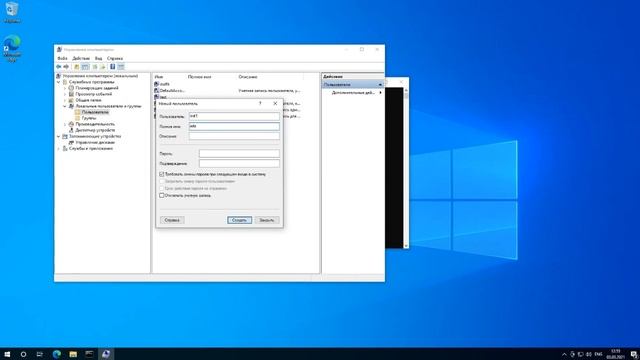Click the Справка button in dialog
This screenshot has width=640, height=360.
(172, 220)
